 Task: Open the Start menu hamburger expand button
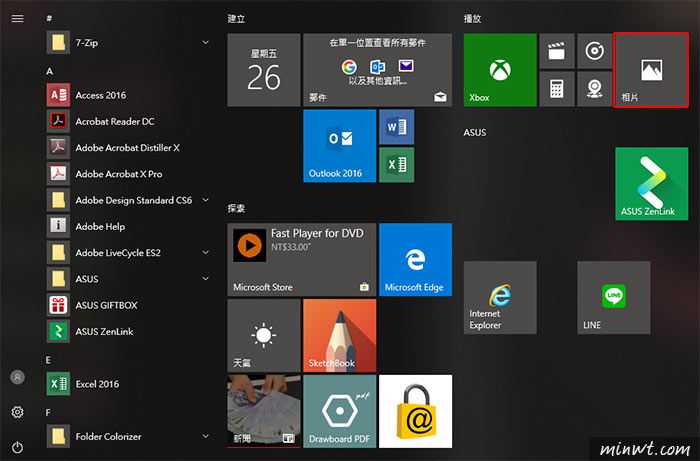(x=17, y=18)
